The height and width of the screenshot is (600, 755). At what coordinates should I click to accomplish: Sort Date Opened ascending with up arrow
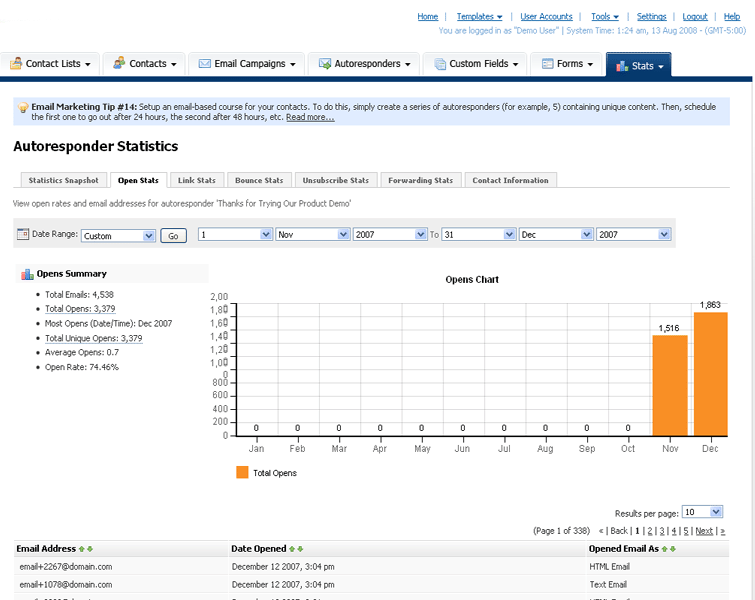pyautogui.click(x=292, y=549)
